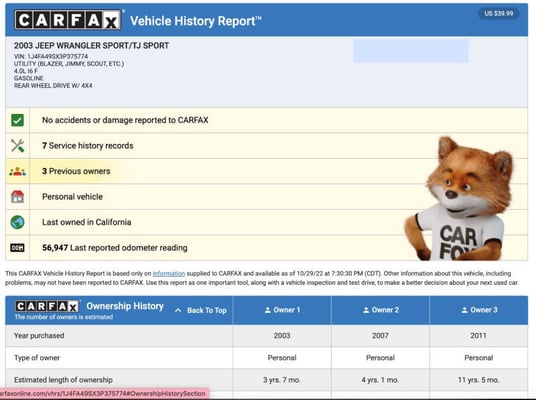This screenshot has height=400, width=536.
Task: Click the blank light-blue box in header
Action: click(411, 51)
